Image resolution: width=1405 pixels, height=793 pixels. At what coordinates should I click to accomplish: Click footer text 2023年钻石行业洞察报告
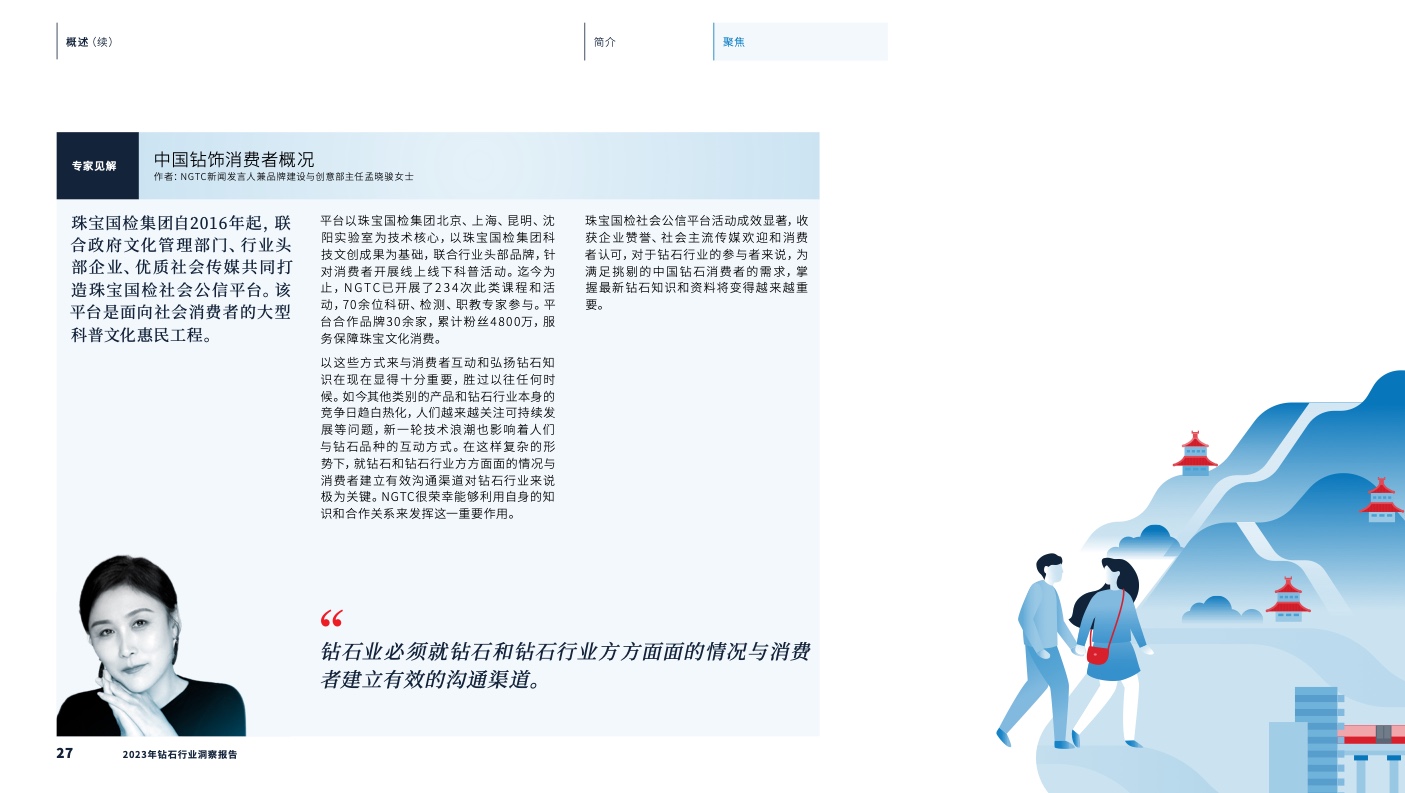(x=180, y=755)
